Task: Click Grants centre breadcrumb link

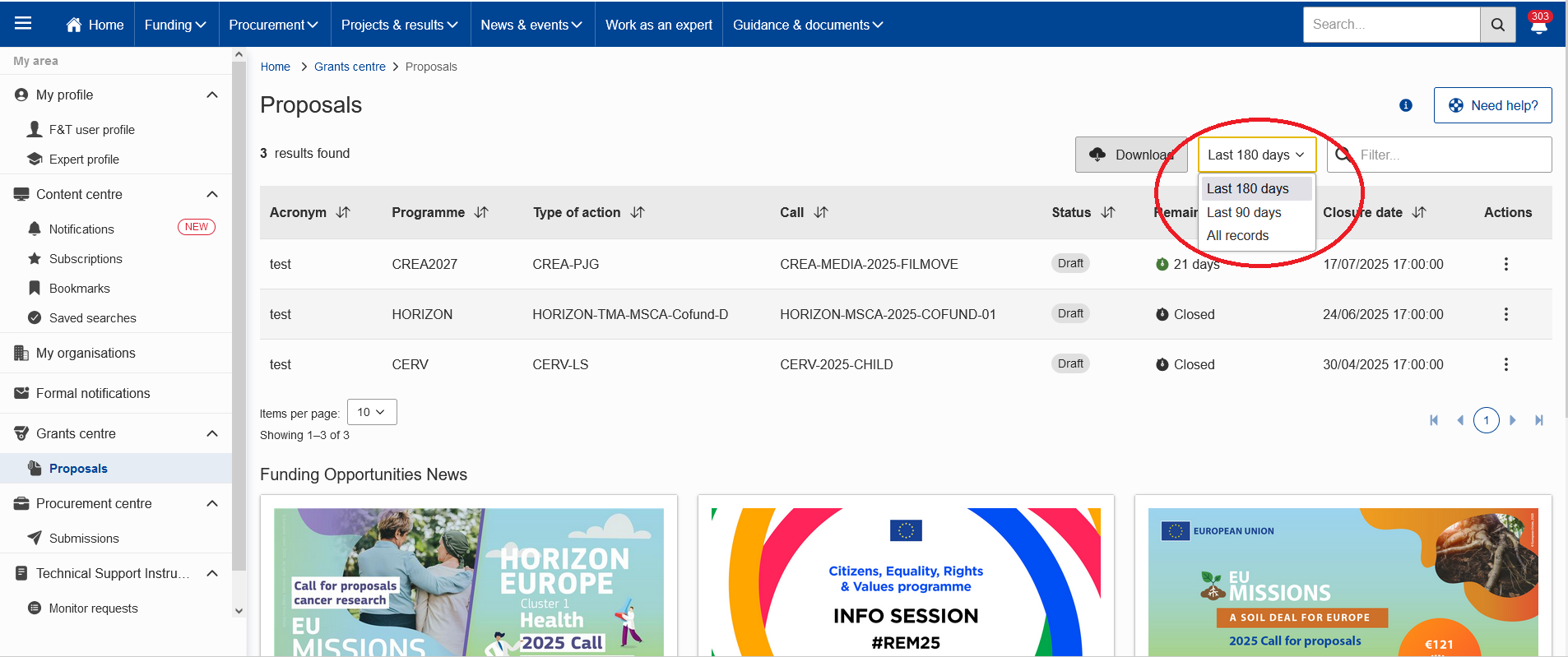Action: pyautogui.click(x=350, y=67)
